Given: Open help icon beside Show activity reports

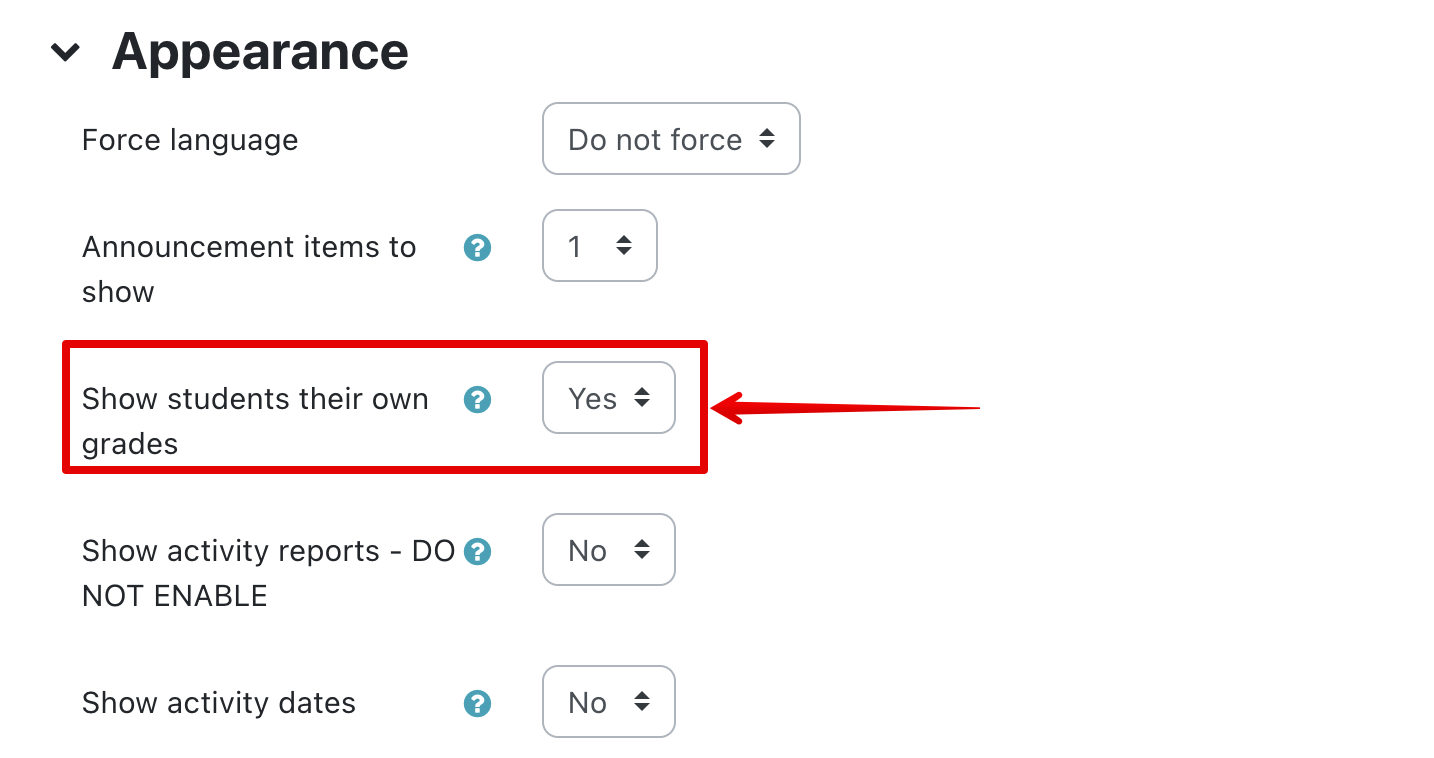Looking at the screenshot, I should pos(478,552).
